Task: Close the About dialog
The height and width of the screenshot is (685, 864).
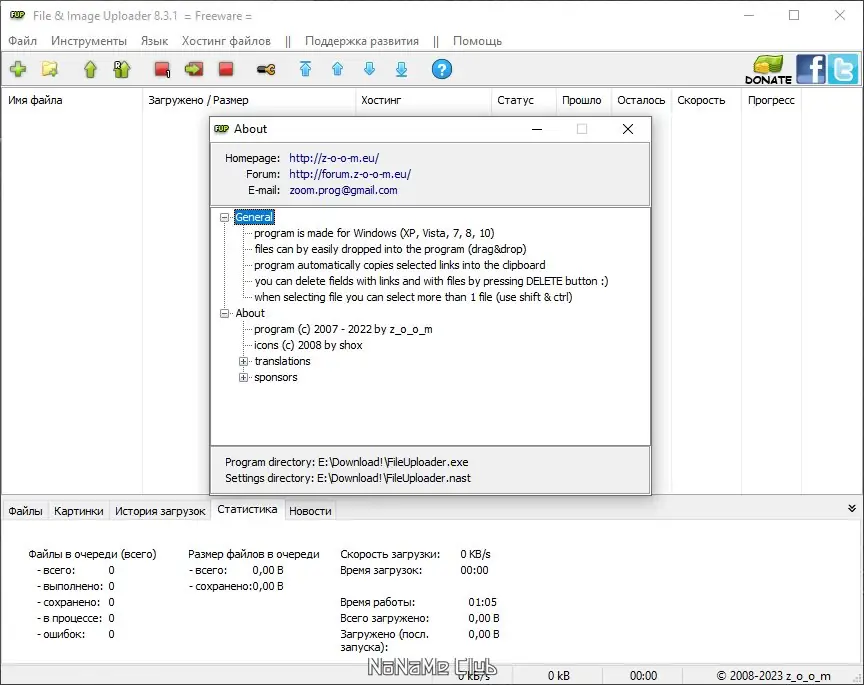Action: [x=628, y=129]
